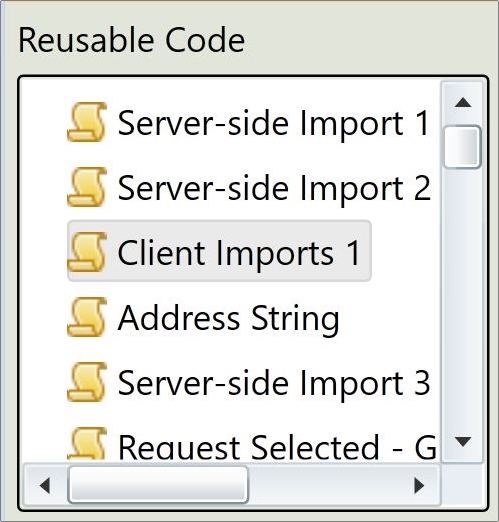Image resolution: width=499 pixels, height=522 pixels.
Task: Click the Server-side Import 2 script icon
Action: point(87,187)
